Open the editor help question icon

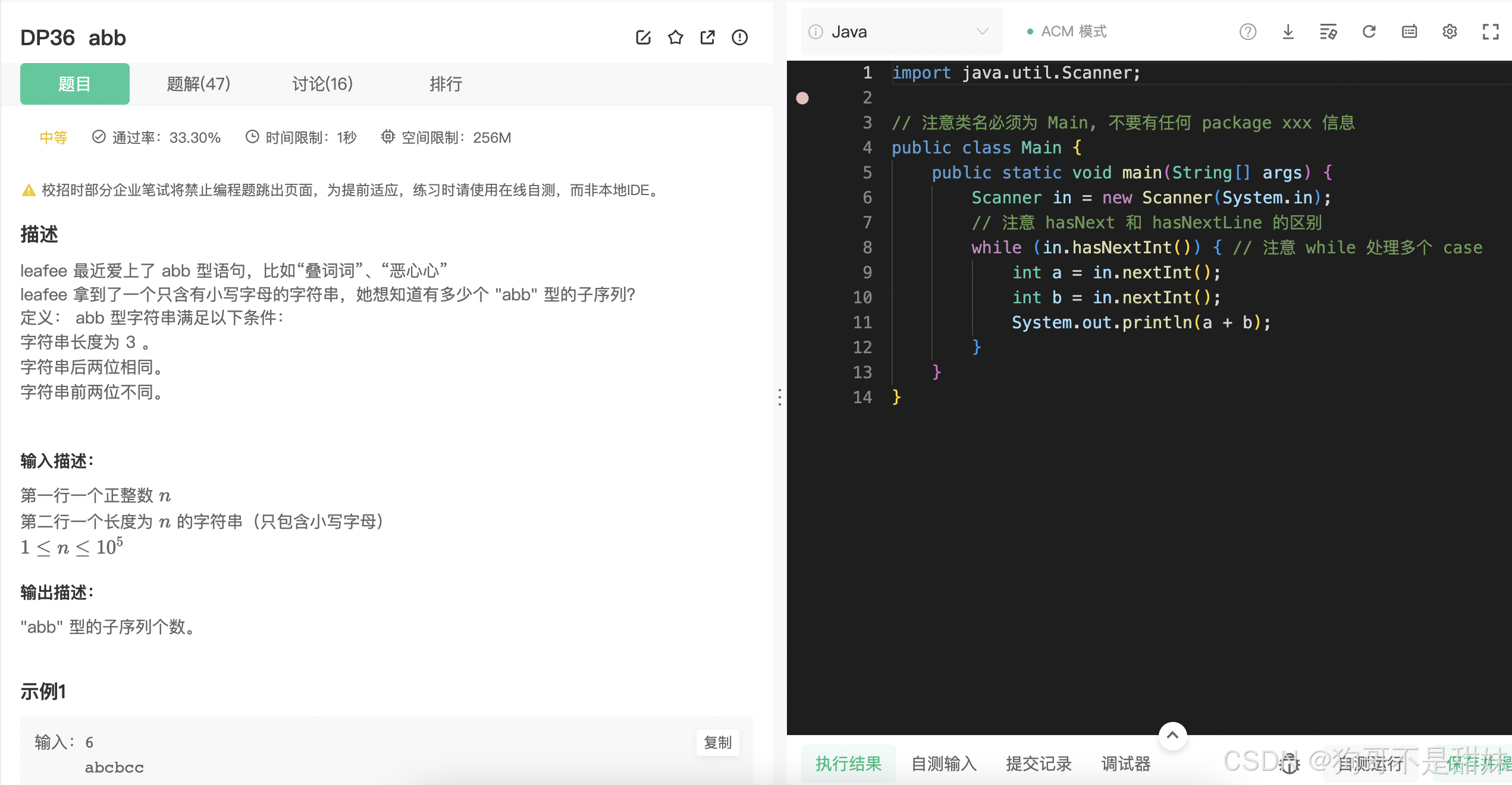[x=1247, y=32]
